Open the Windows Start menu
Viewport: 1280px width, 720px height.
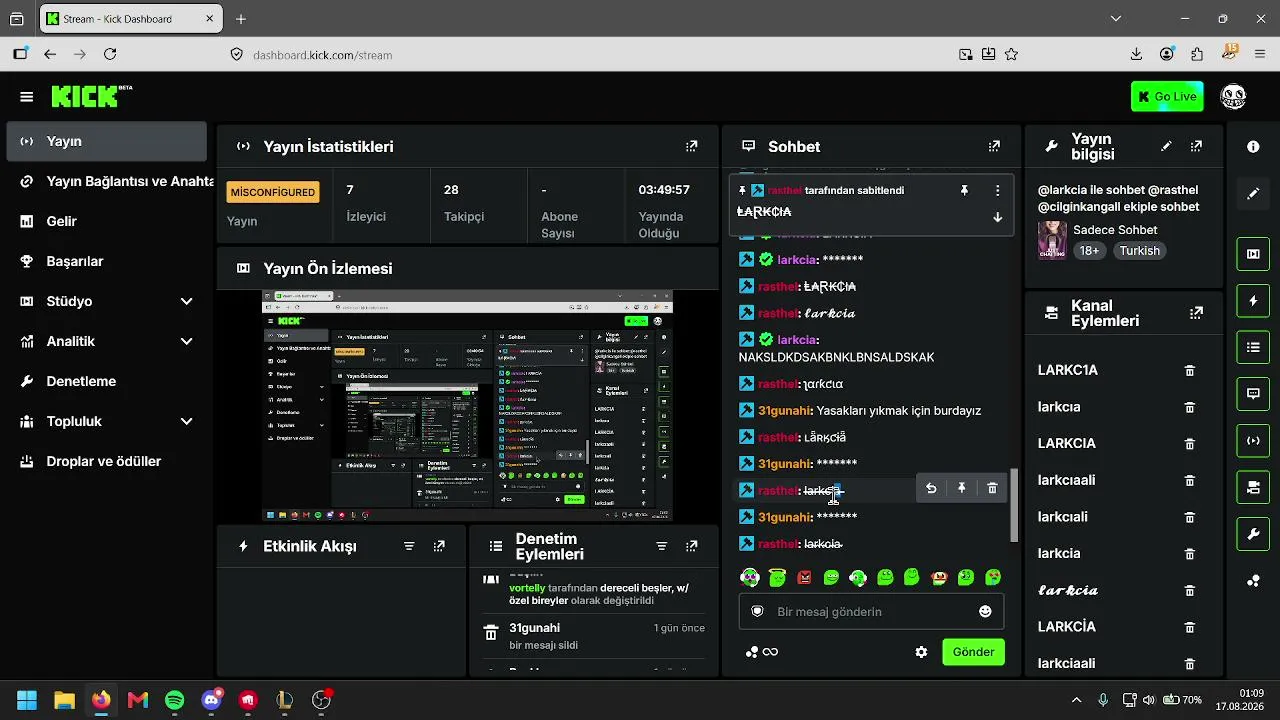pos(27,700)
